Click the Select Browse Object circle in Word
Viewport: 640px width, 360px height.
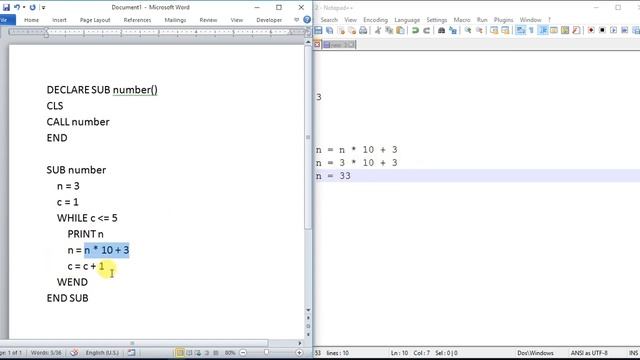(x=308, y=326)
